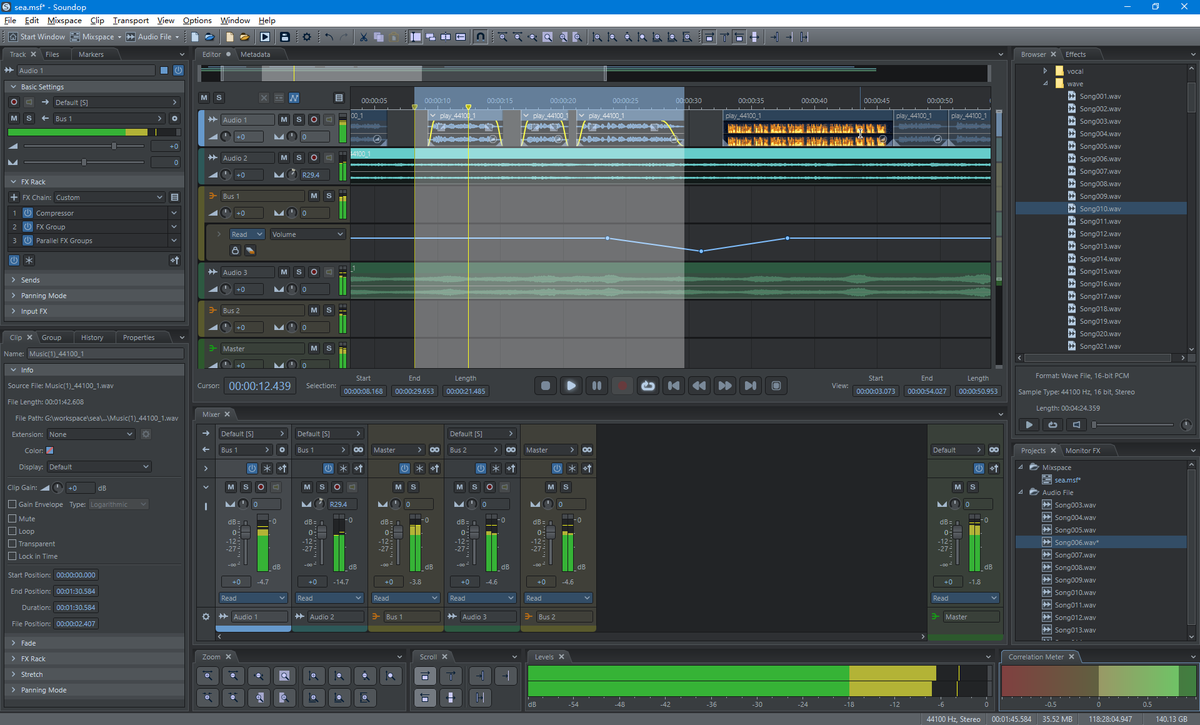Click the track list icon above track headers
This screenshot has width=1200, height=725.
tap(339, 97)
